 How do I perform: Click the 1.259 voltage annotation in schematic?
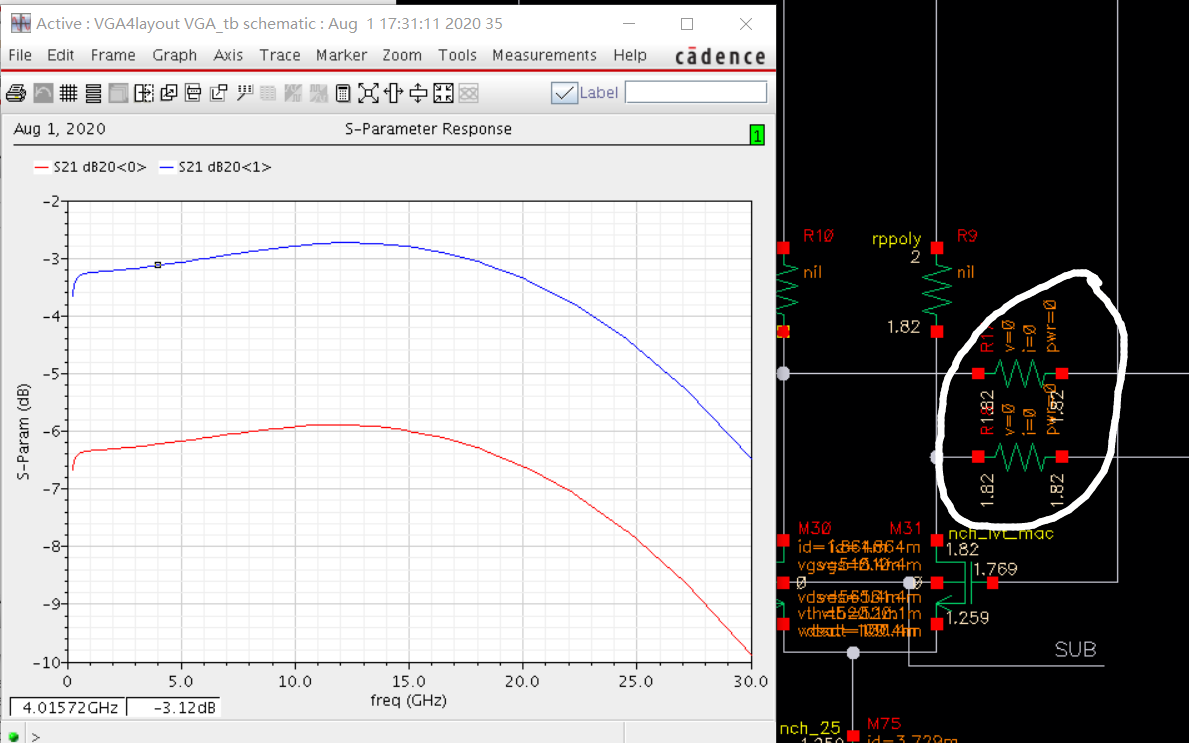(968, 618)
